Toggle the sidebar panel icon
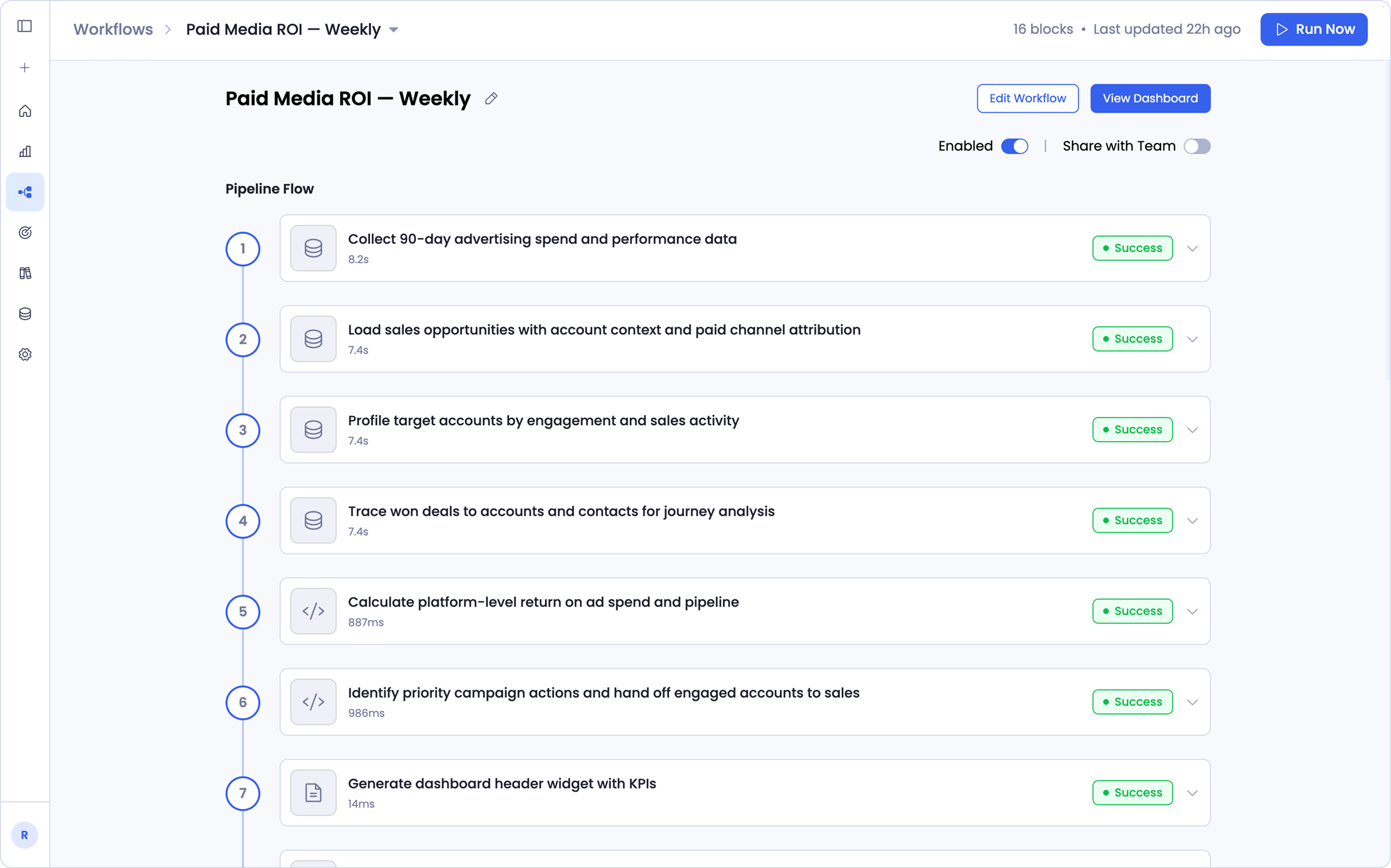 [x=25, y=27]
